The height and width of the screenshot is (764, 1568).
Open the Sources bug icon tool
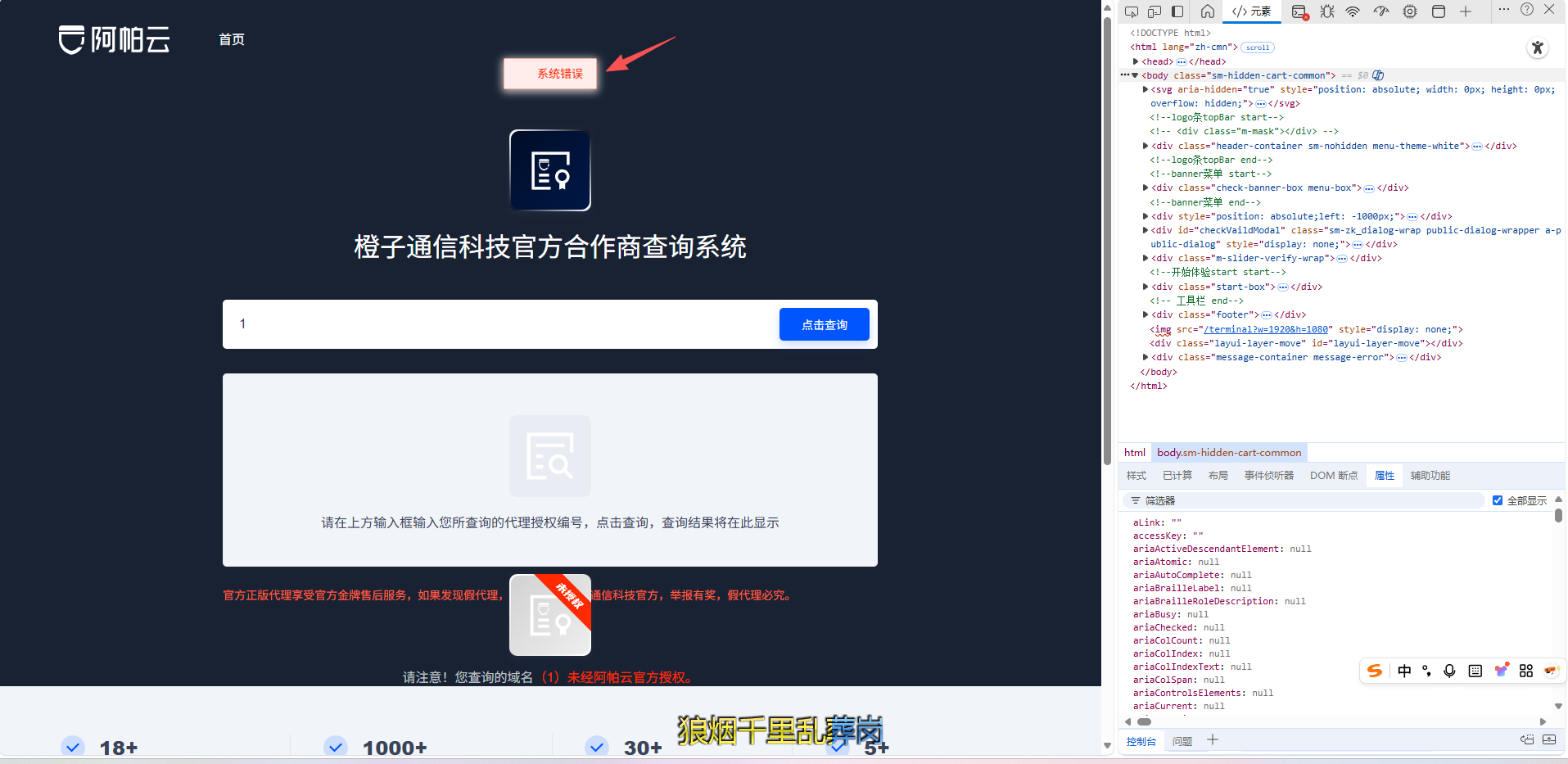point(1327,11)
